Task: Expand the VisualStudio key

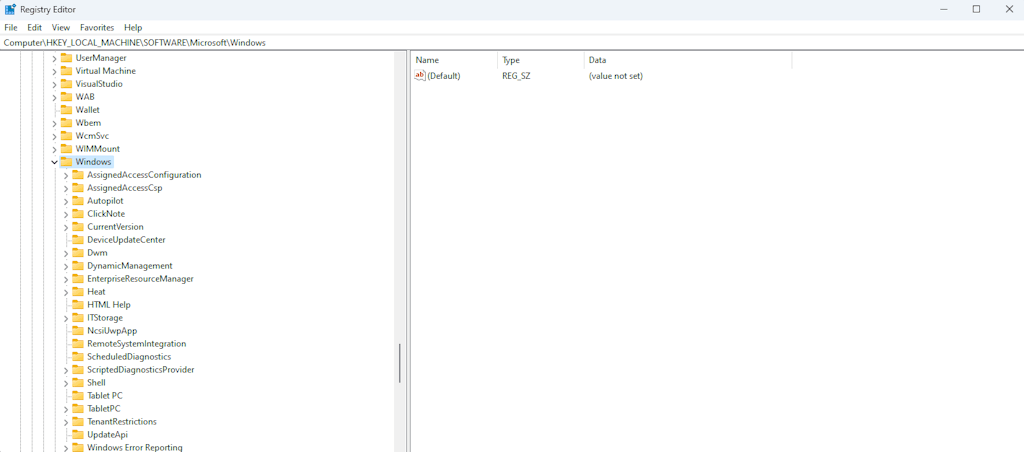Action: 54,84
